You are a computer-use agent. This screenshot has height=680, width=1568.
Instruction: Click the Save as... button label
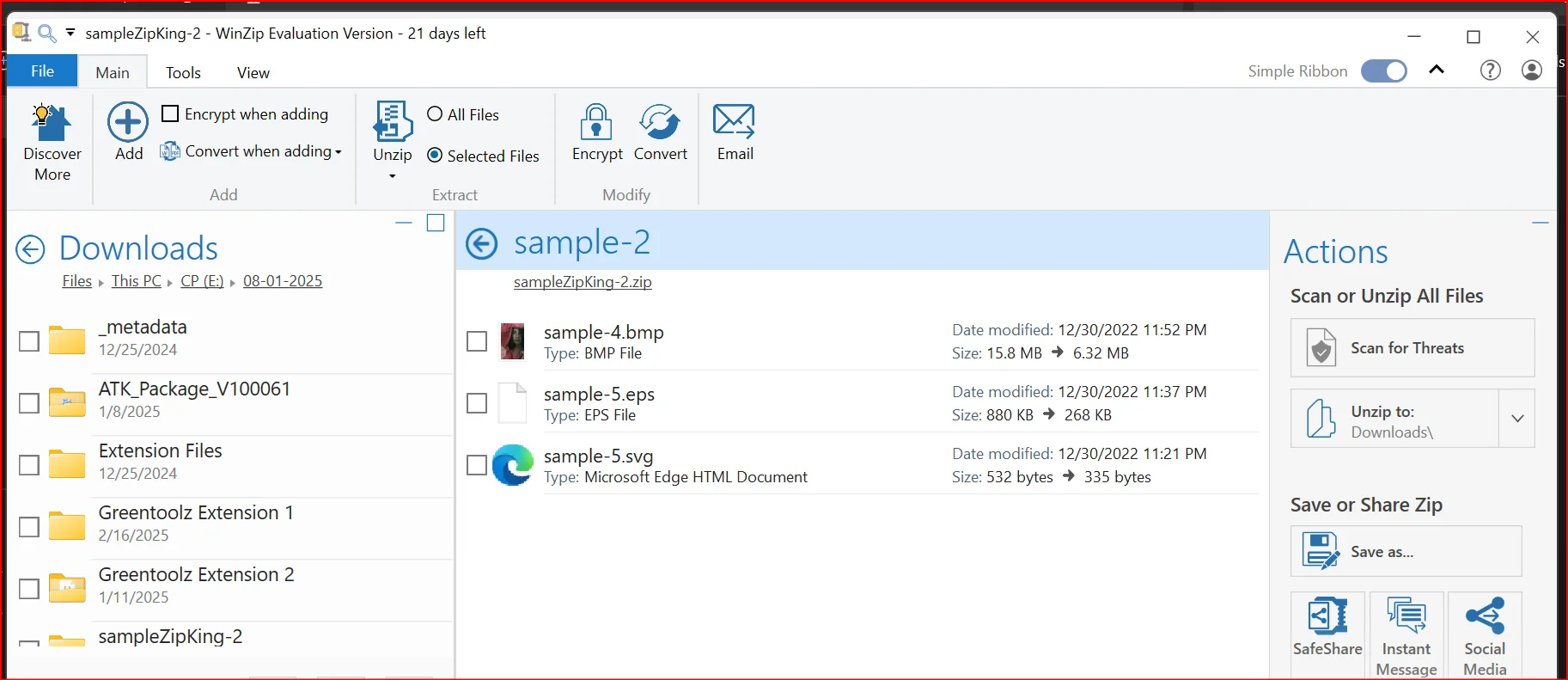pyautogui.click(x=1382, y=552)
